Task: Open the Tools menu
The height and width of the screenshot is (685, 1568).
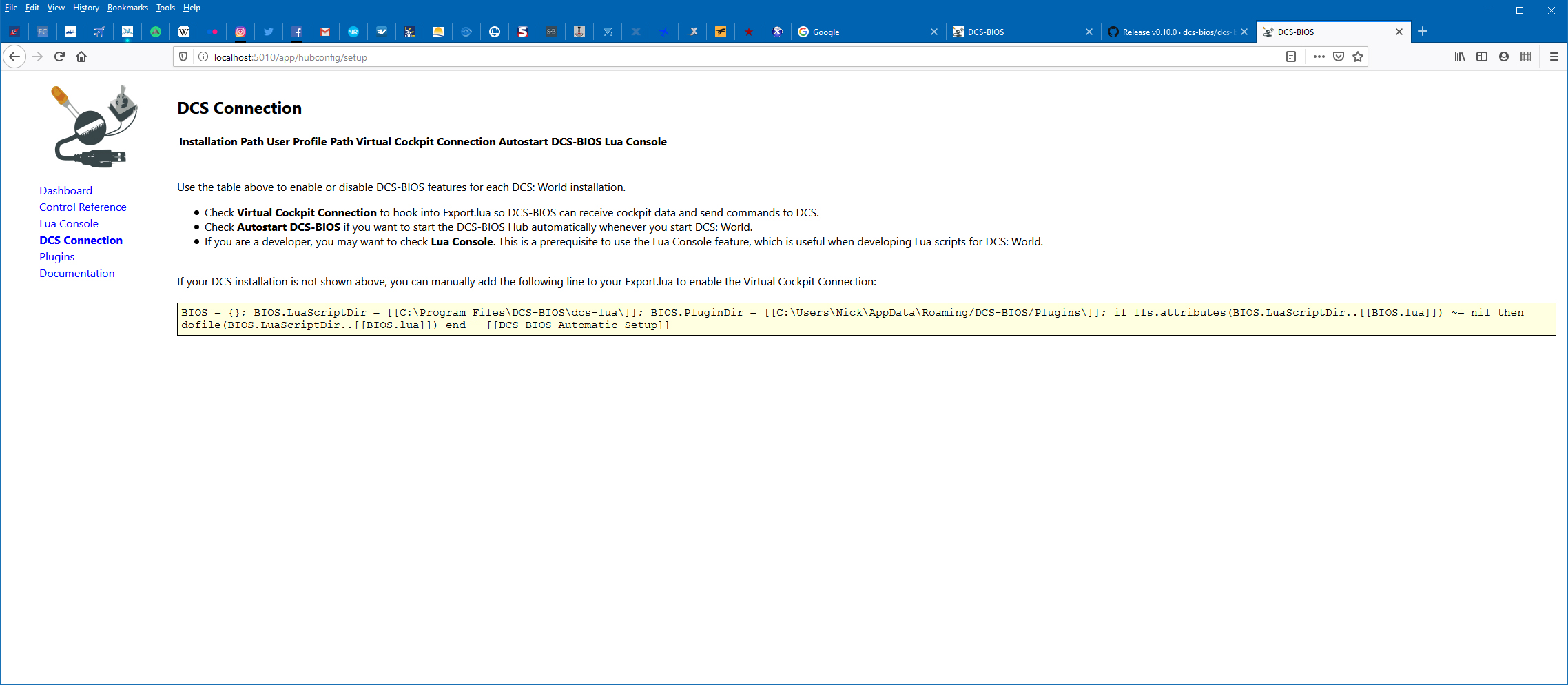Action: pyautogui.click(x=165, y=8)
